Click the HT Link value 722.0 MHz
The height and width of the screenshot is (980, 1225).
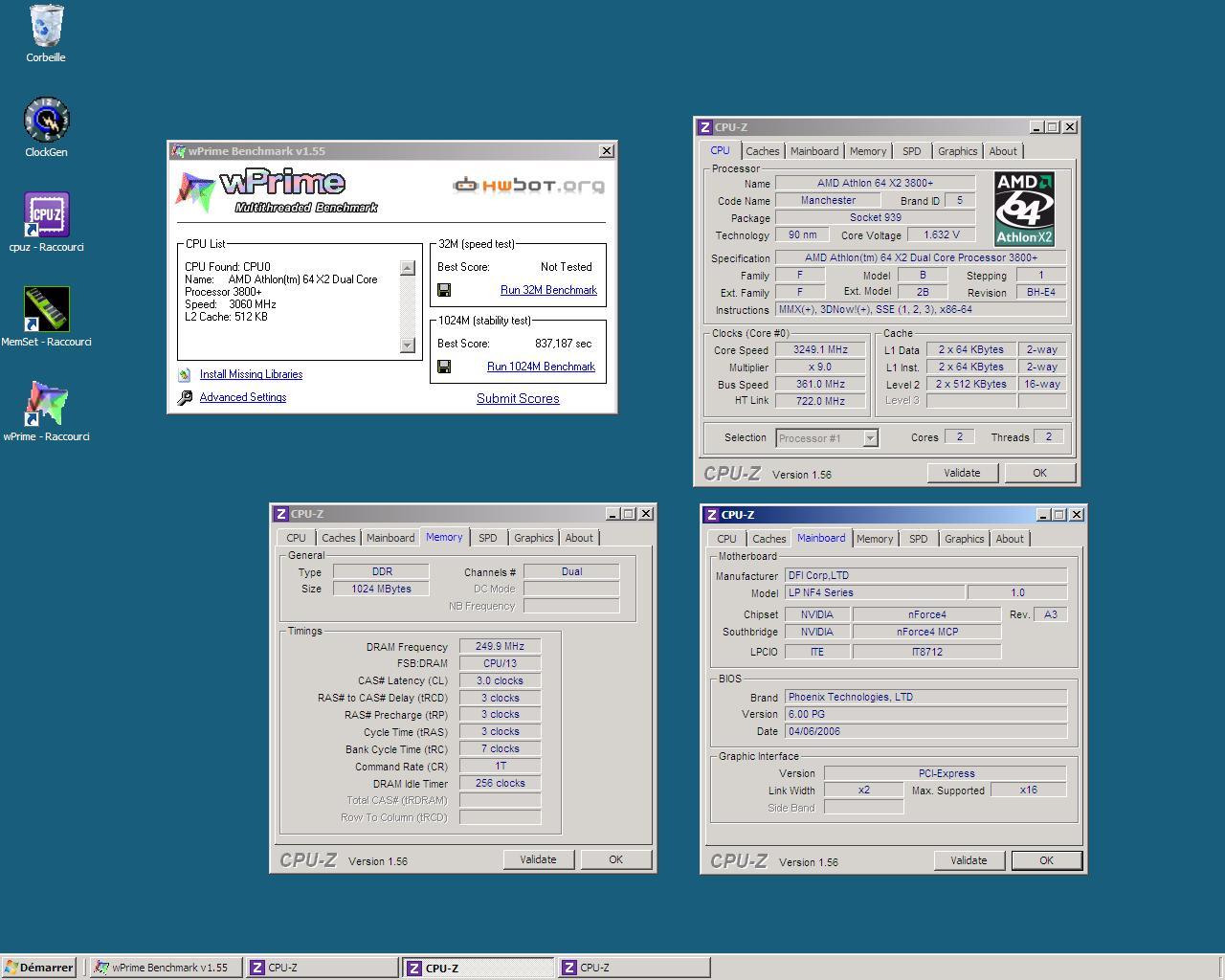pos(821,402)
